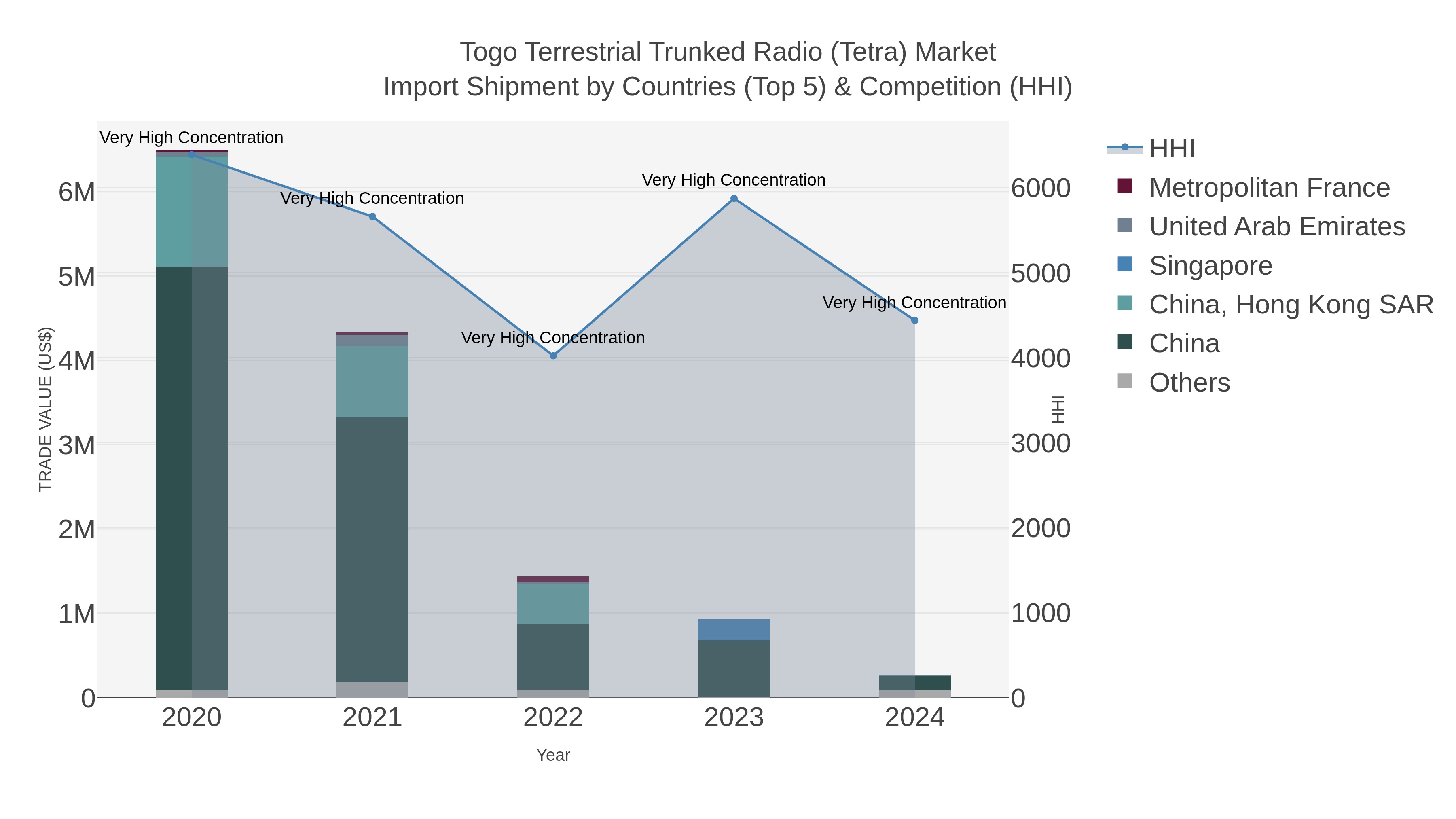
Task: Click the United Arab Emirates segment of 2021 bar
Action: tap(372, 340)
